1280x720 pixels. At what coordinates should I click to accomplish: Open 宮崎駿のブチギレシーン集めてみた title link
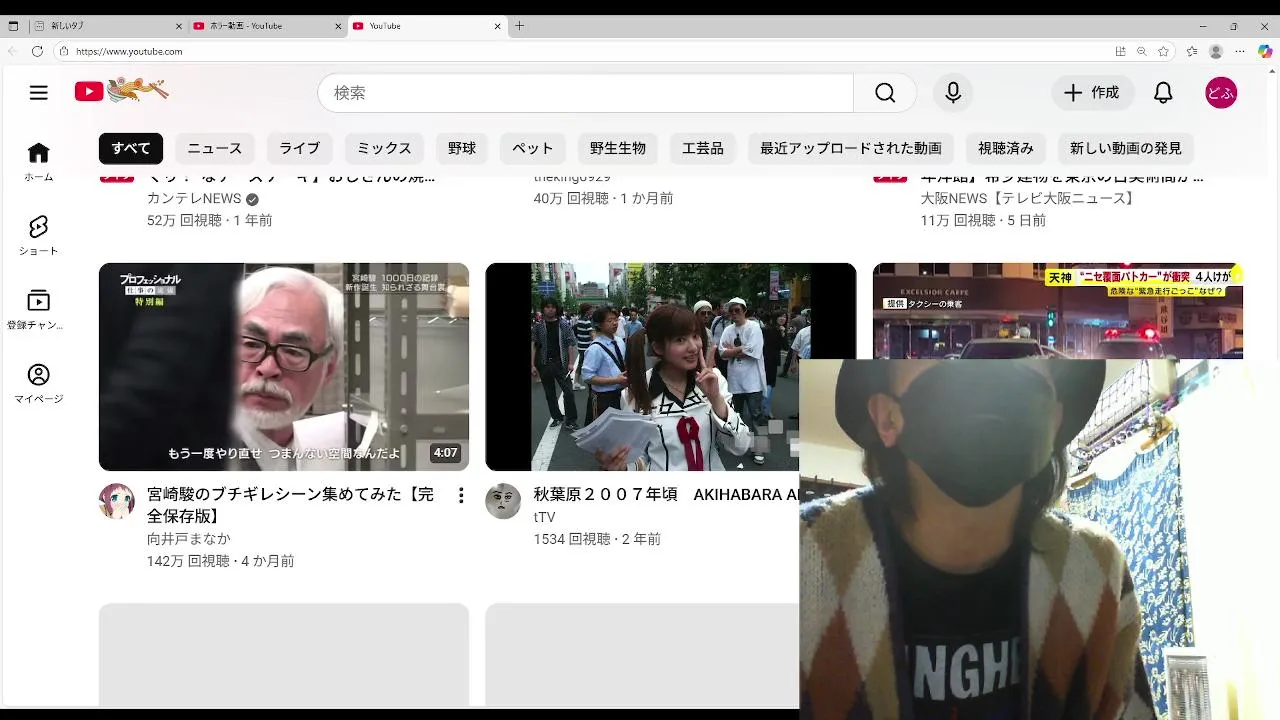point(290,505)
